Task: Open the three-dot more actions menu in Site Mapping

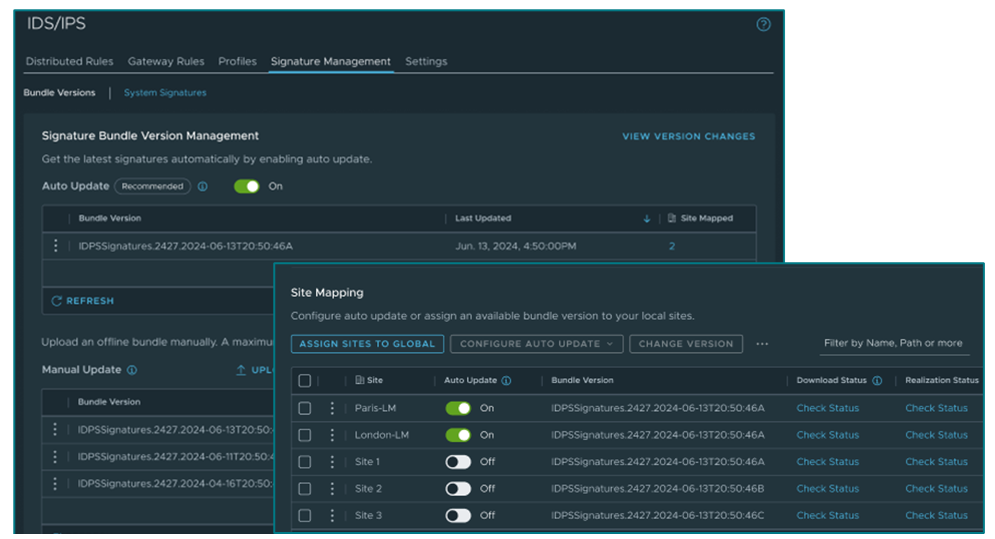Action: [x=762, y=344]
